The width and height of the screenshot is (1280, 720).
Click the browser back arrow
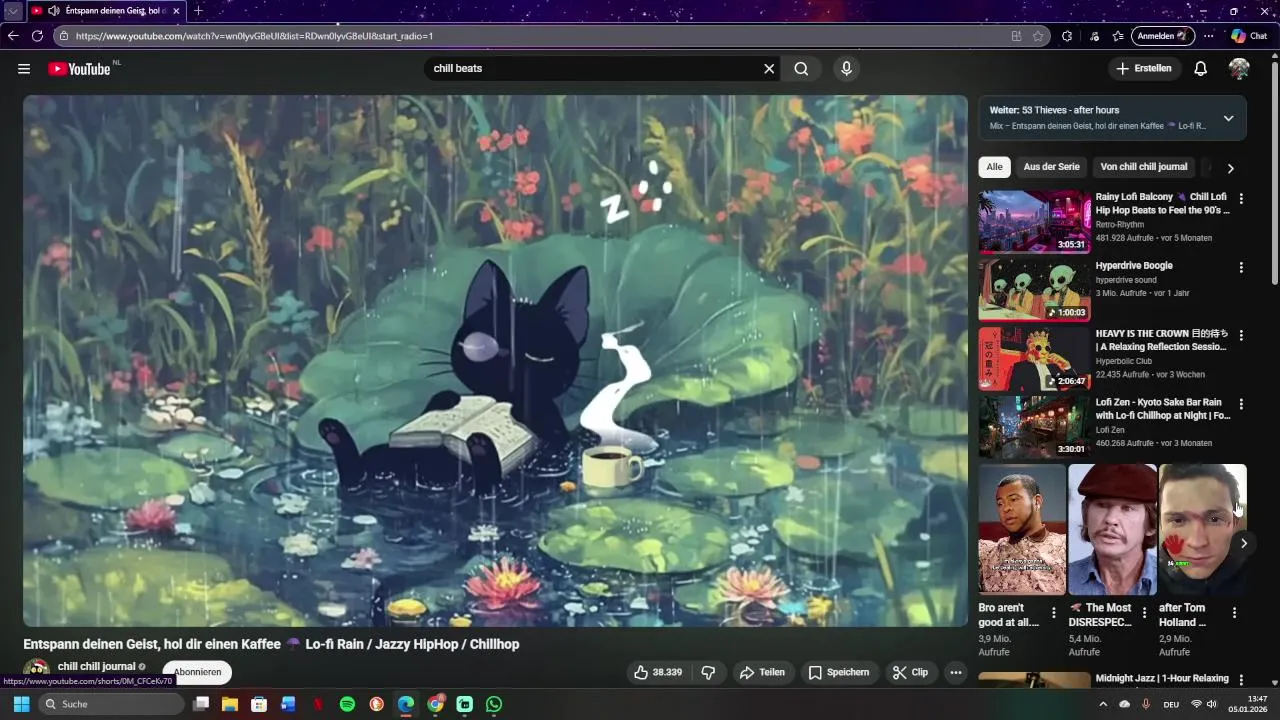[x=13, y=36]
